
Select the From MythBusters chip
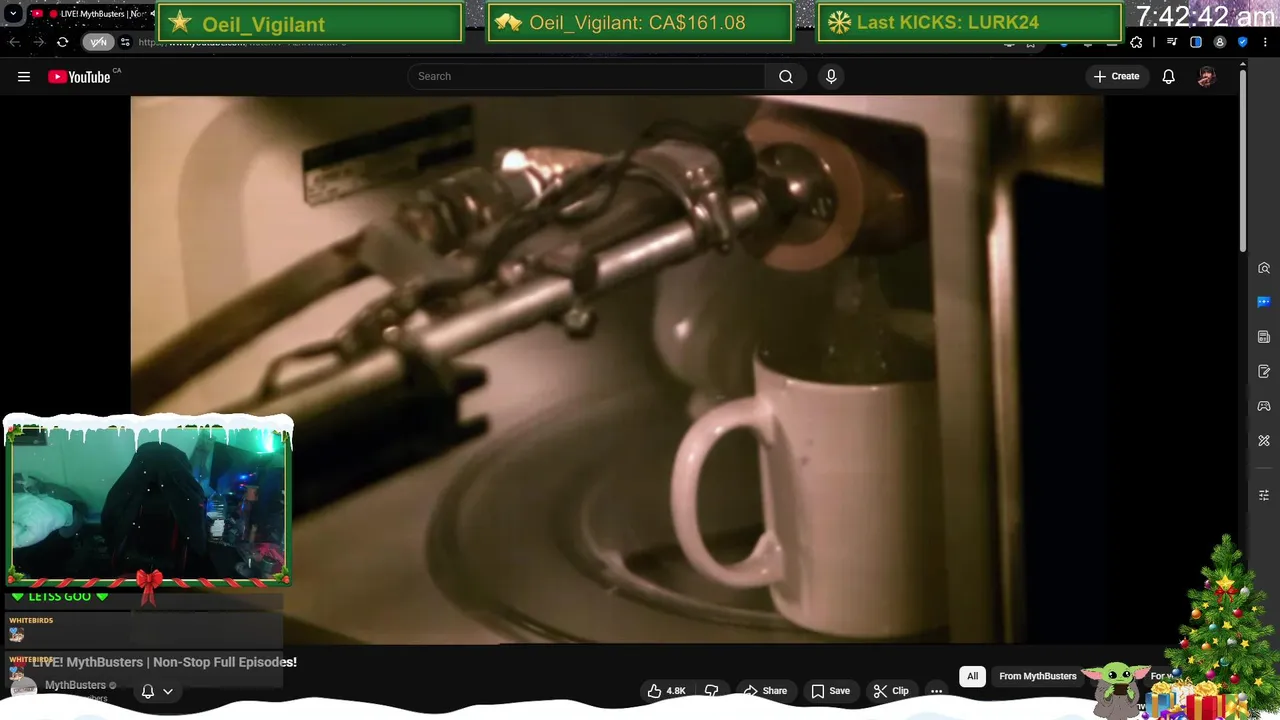(x=1038, y=676)
